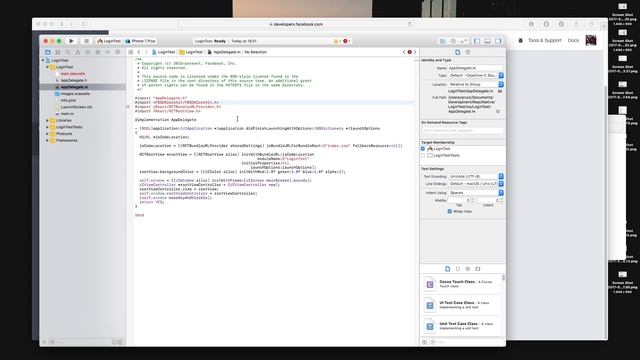Open Docs link in browser window

573,40
